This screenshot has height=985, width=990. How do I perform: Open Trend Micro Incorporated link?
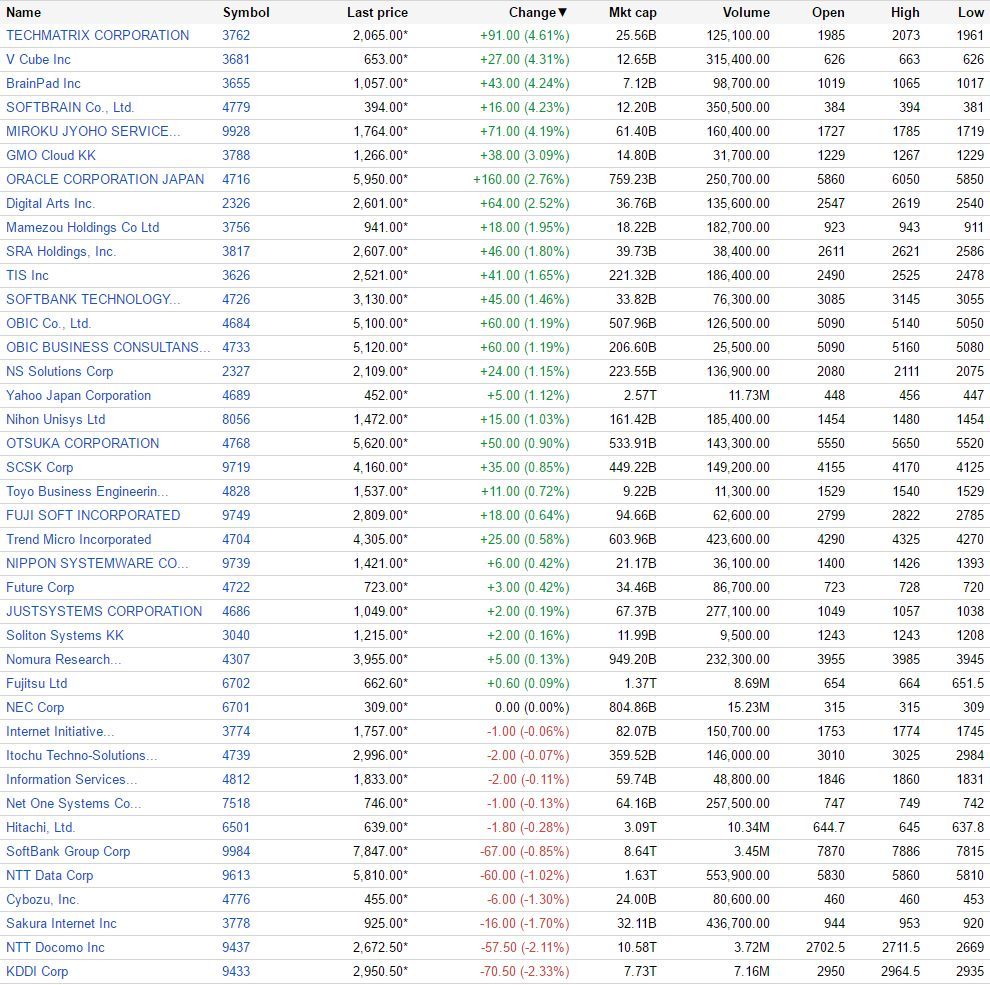[78, 539]
